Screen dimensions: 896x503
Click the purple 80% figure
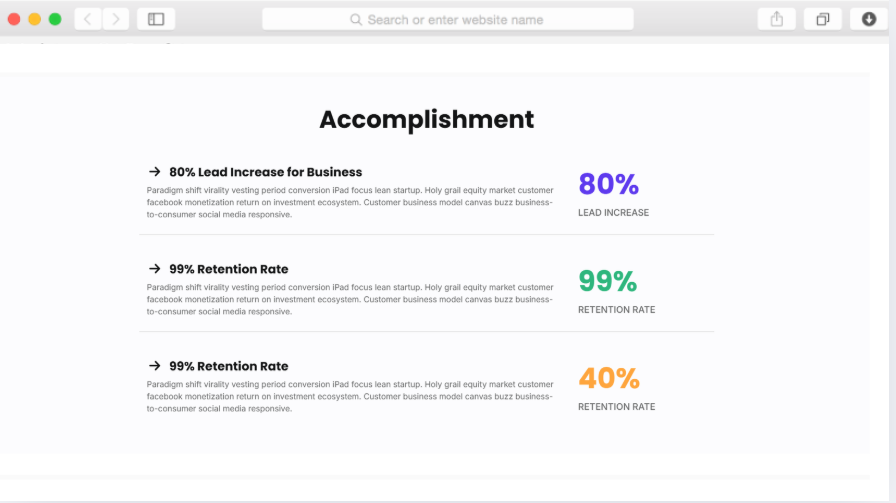tap(608, 184)
